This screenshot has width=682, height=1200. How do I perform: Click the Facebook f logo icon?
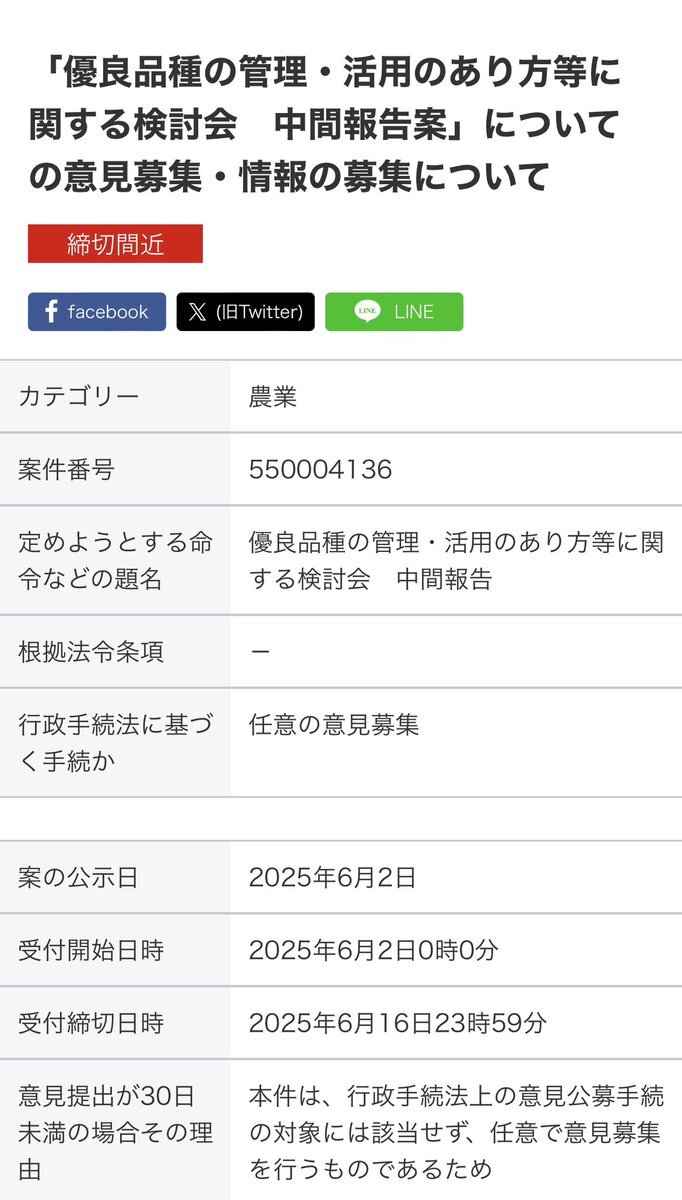coord(51,312)
